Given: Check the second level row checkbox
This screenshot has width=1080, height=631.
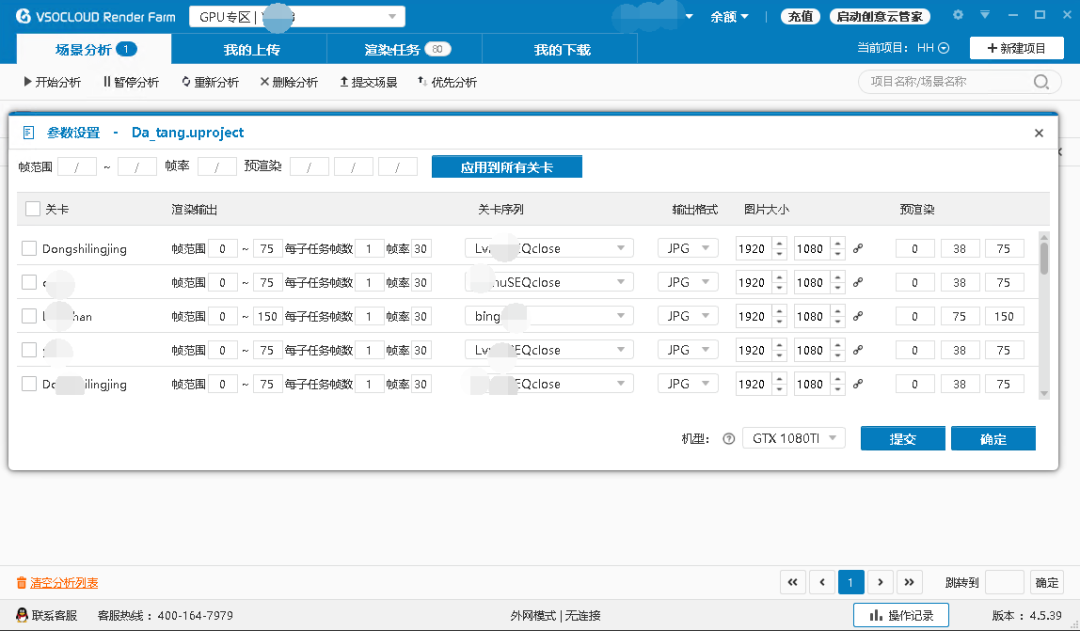Looking at the screenshot, I should [29, 282].
